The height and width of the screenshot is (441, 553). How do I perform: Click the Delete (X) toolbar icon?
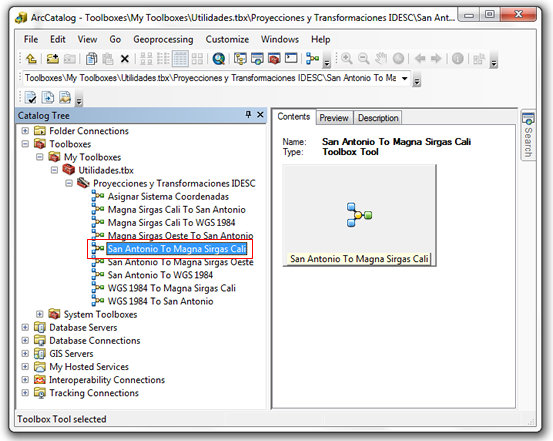coord(124,59)
